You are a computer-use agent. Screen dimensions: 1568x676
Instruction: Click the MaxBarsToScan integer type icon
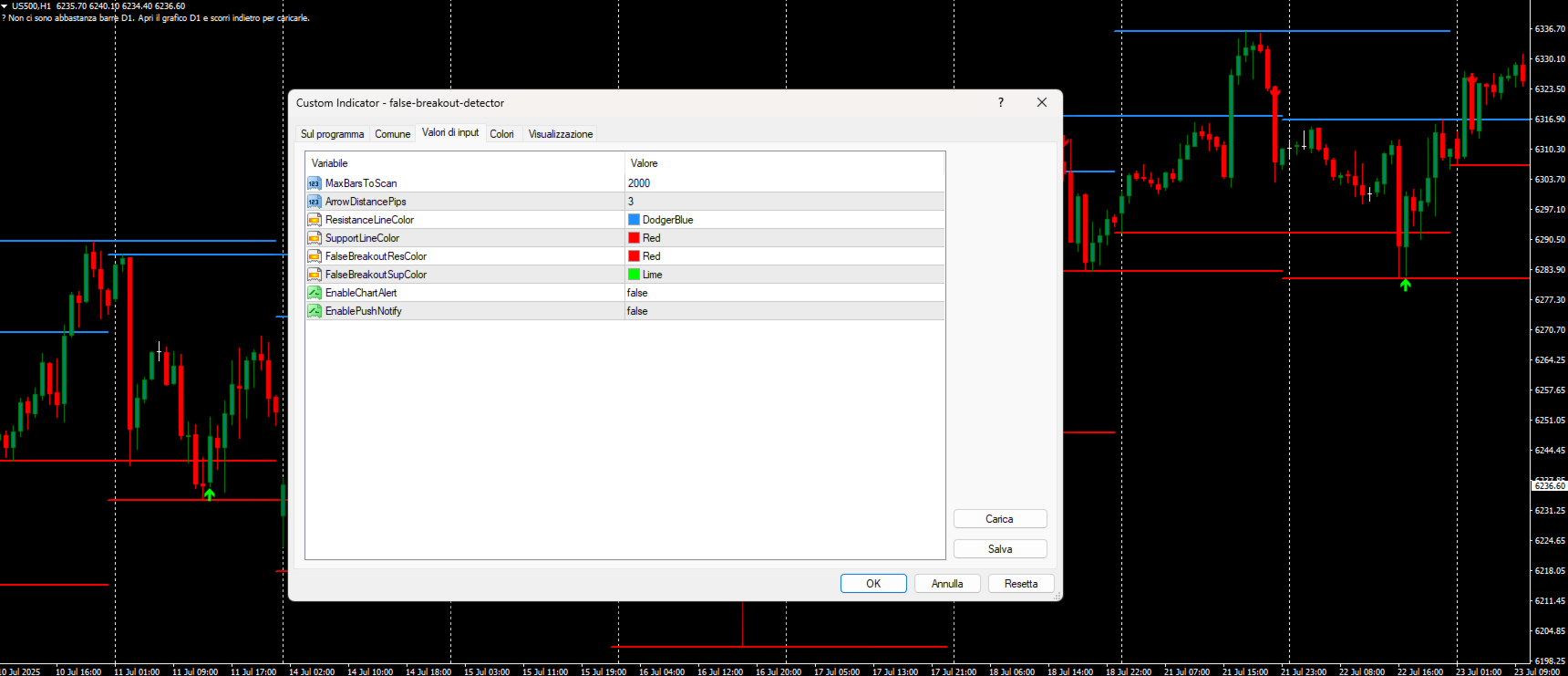[x=315, y=183]
